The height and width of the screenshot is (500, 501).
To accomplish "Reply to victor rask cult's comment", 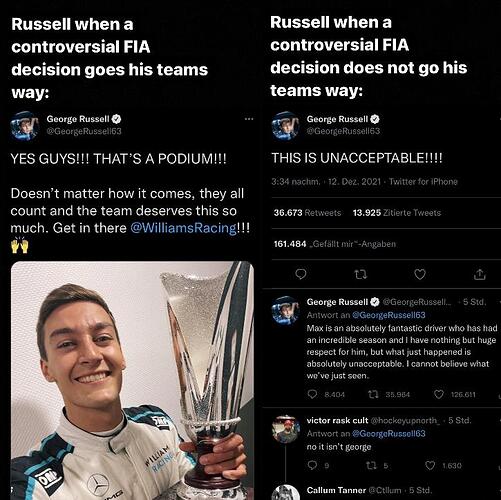I will [312, 465].
